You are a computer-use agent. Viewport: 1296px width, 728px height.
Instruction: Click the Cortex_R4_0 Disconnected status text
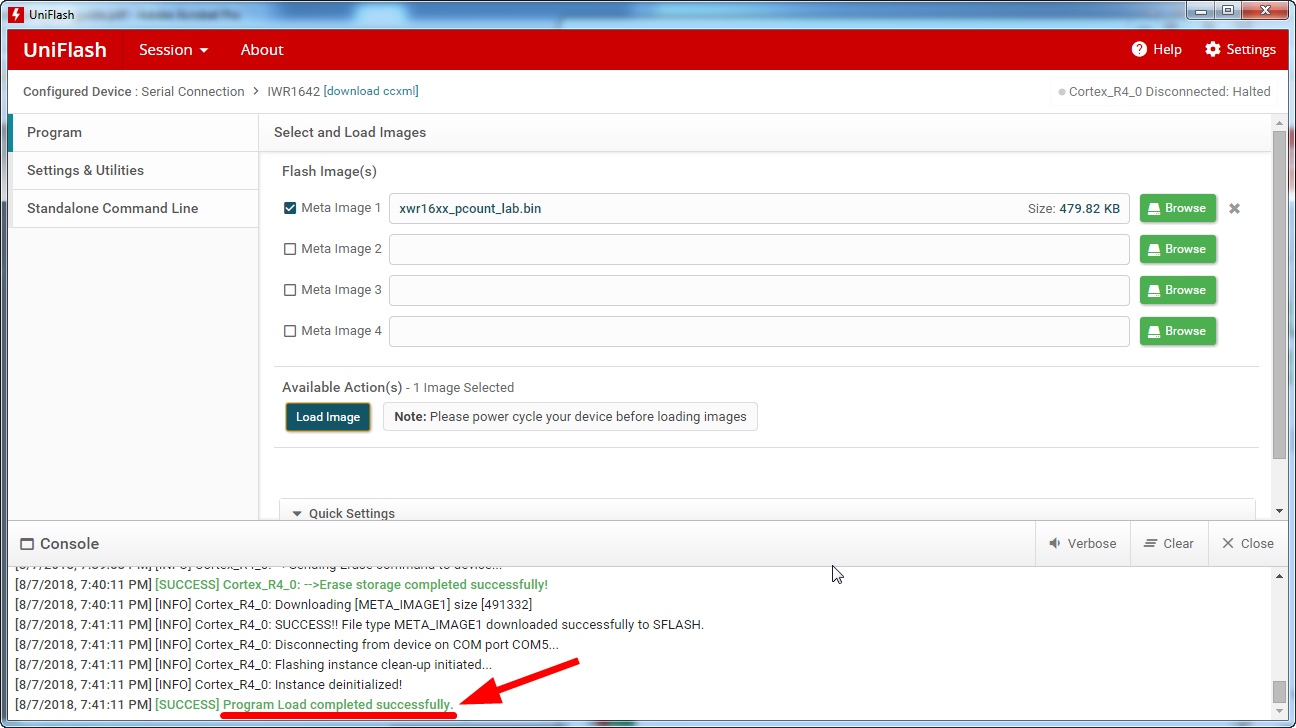[1169, 91]
